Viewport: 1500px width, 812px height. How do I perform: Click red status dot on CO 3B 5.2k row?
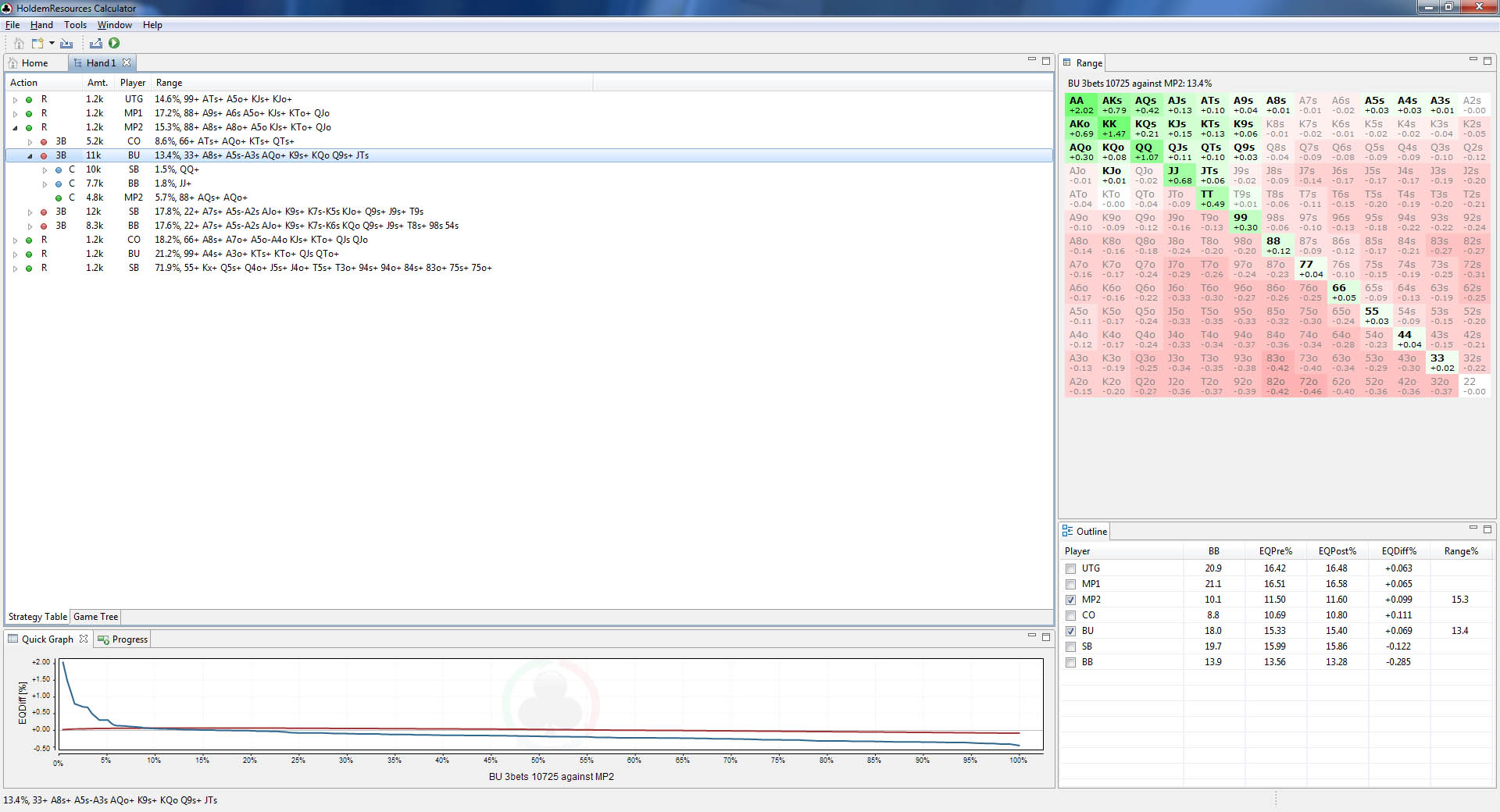[44, 142]
